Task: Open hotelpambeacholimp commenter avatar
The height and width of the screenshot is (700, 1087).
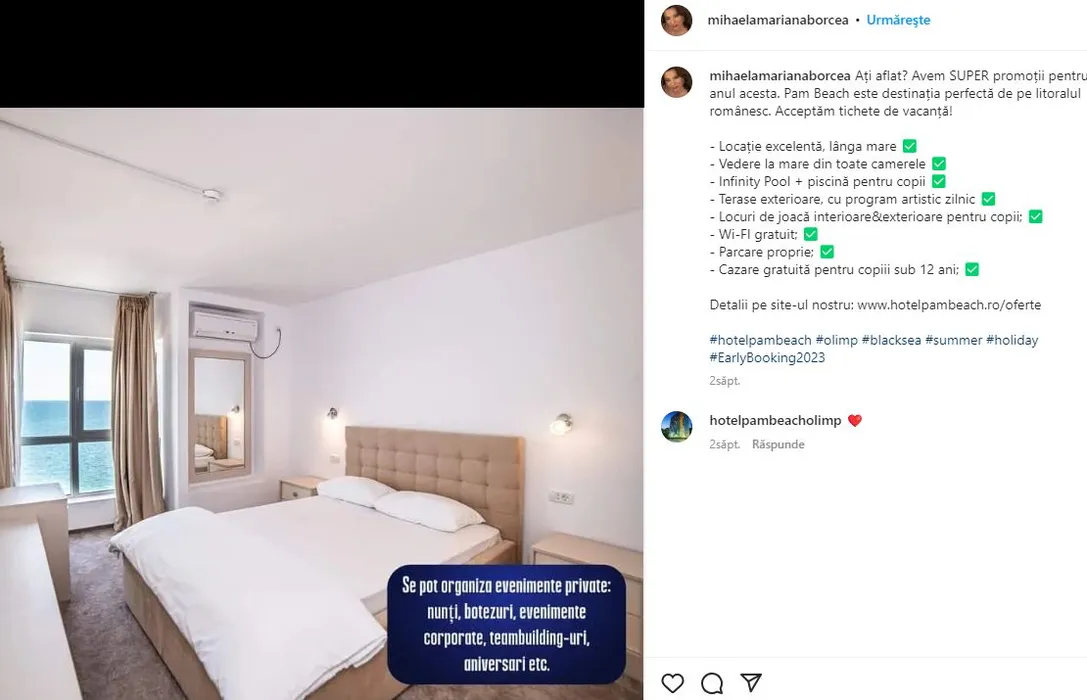Action: [677, 426]
